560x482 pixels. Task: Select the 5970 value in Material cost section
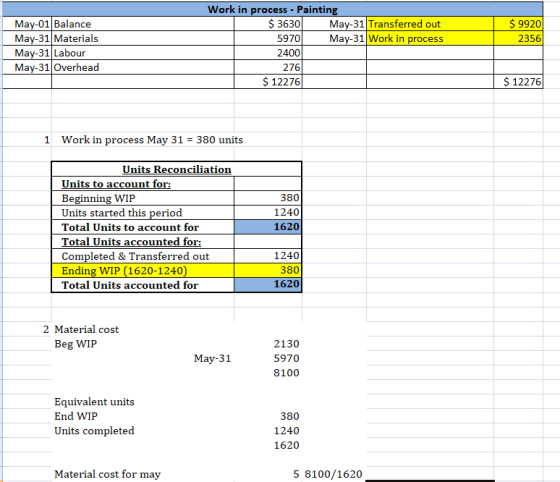286,358
